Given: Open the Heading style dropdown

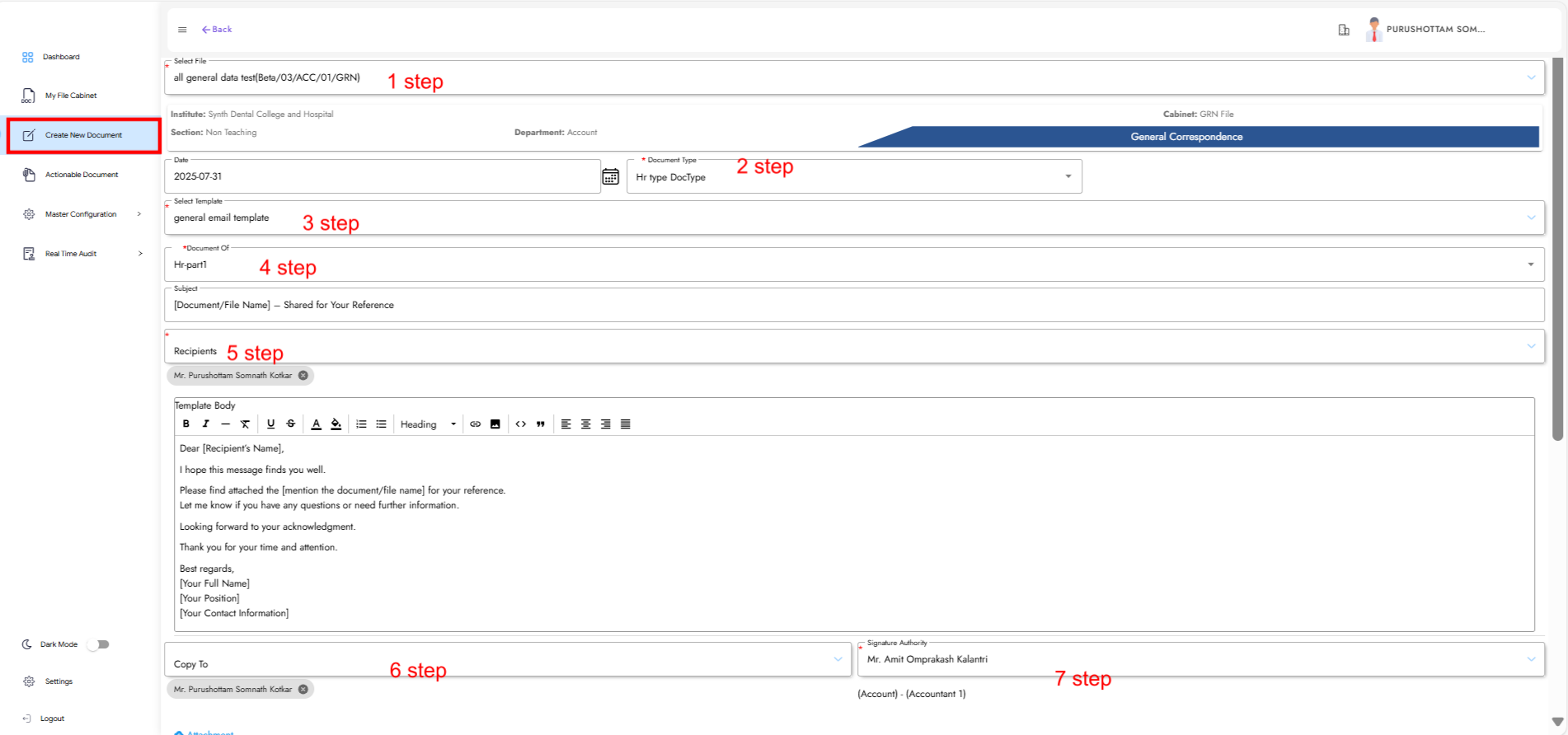Looking at the screenshot, I should [x=428, y=424].
